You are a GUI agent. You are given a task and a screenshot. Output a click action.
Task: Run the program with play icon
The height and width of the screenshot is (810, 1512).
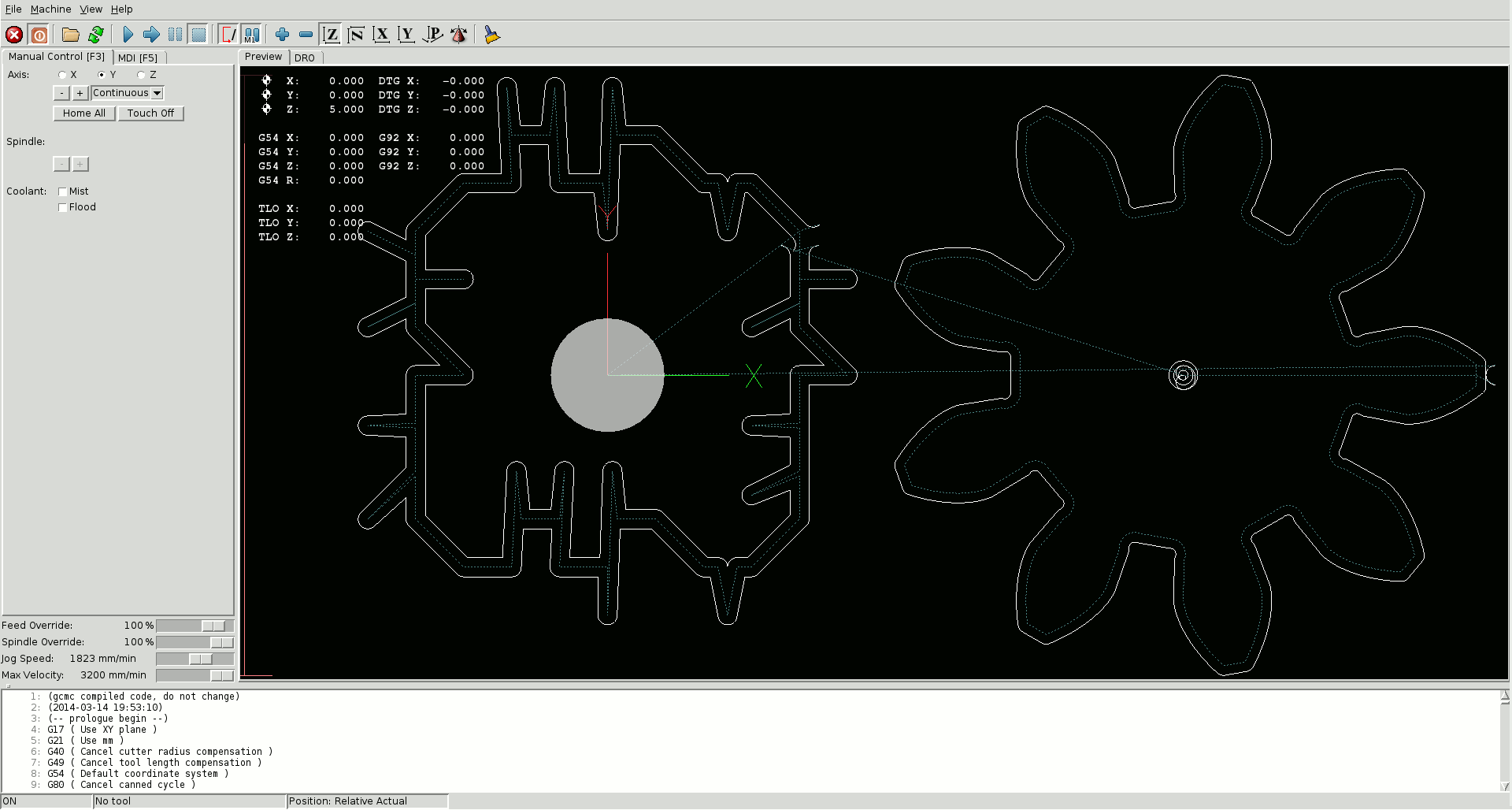(128, 35)
